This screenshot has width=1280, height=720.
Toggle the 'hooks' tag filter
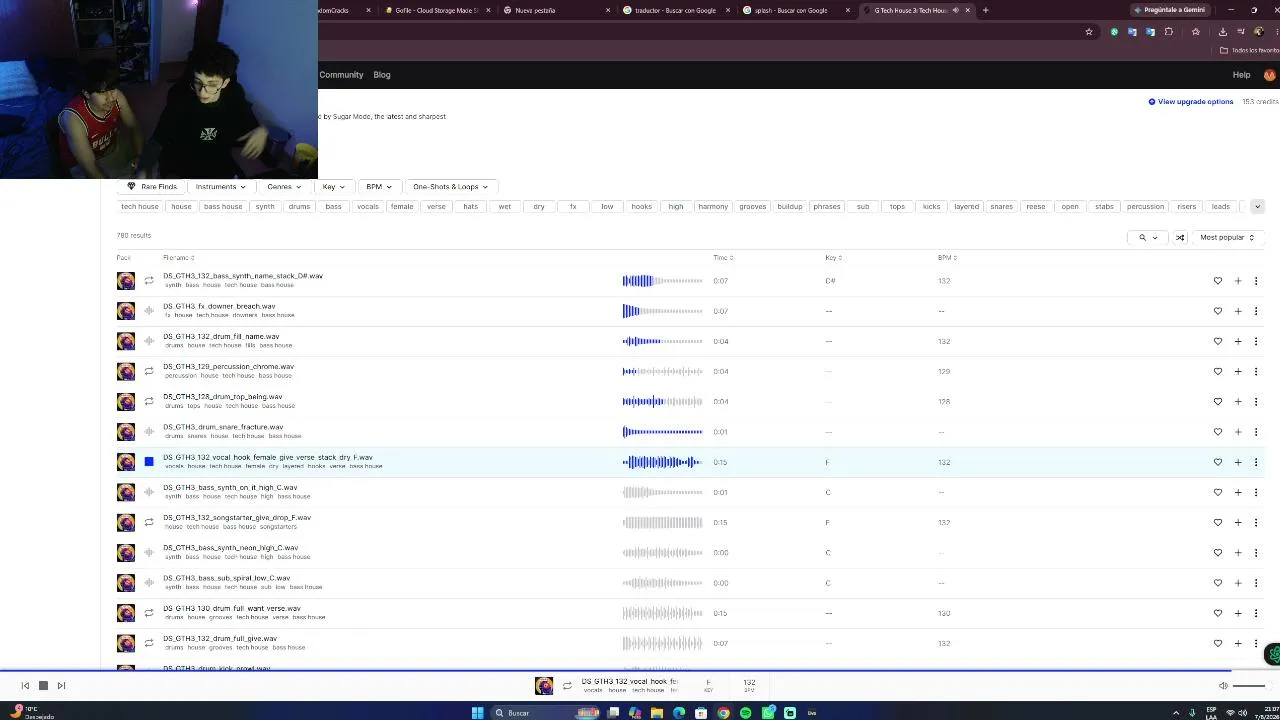pos(641,206)
